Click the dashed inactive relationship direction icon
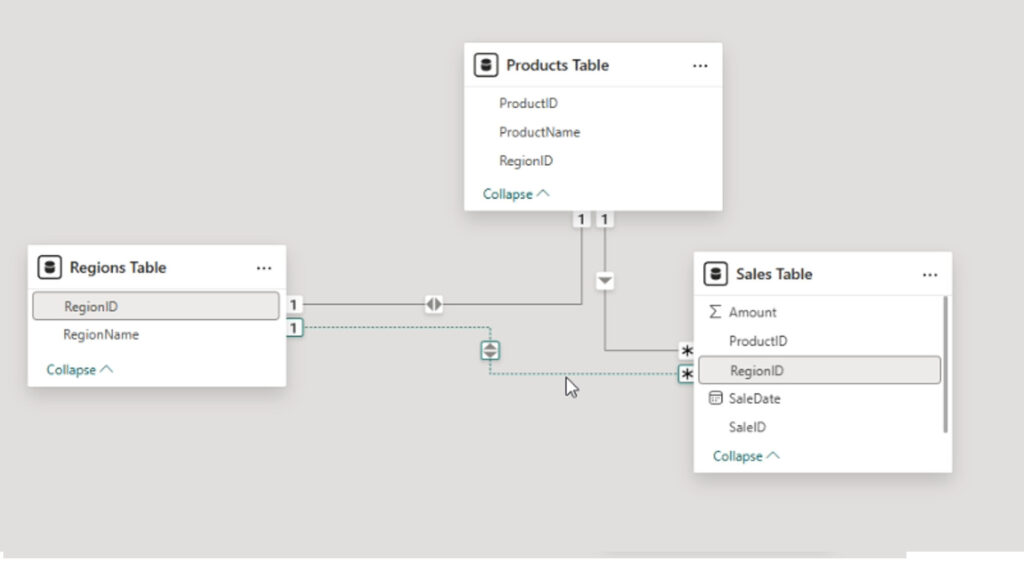The height and width of the screenshot is (563, 1024). 490,350
